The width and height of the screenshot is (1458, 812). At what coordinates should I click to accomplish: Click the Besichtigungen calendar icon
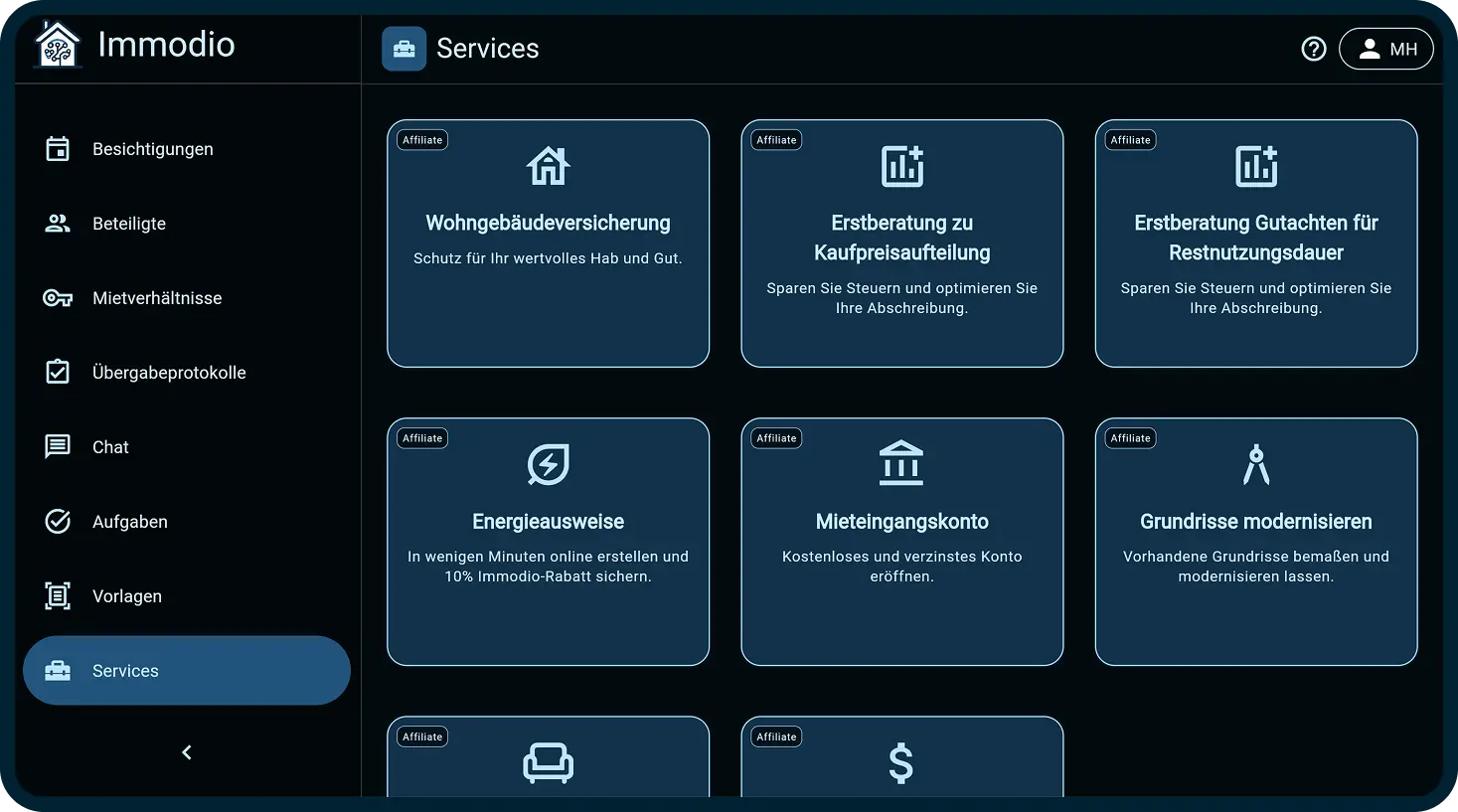coord(58,149)
